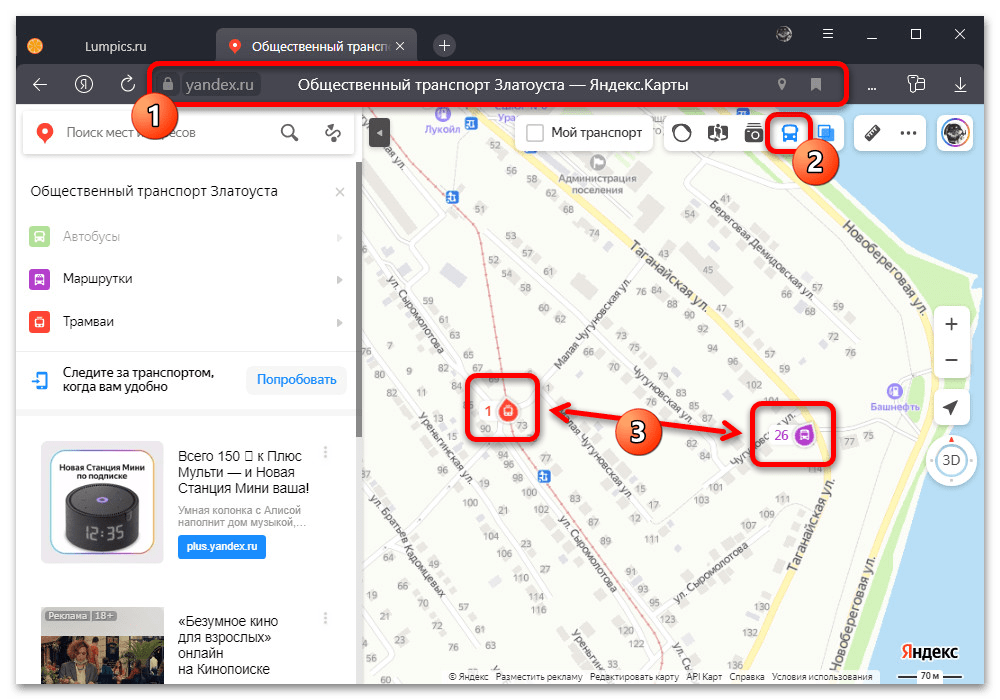
Task: Open the ruler distance measurement tool
Action: point(872,133)
